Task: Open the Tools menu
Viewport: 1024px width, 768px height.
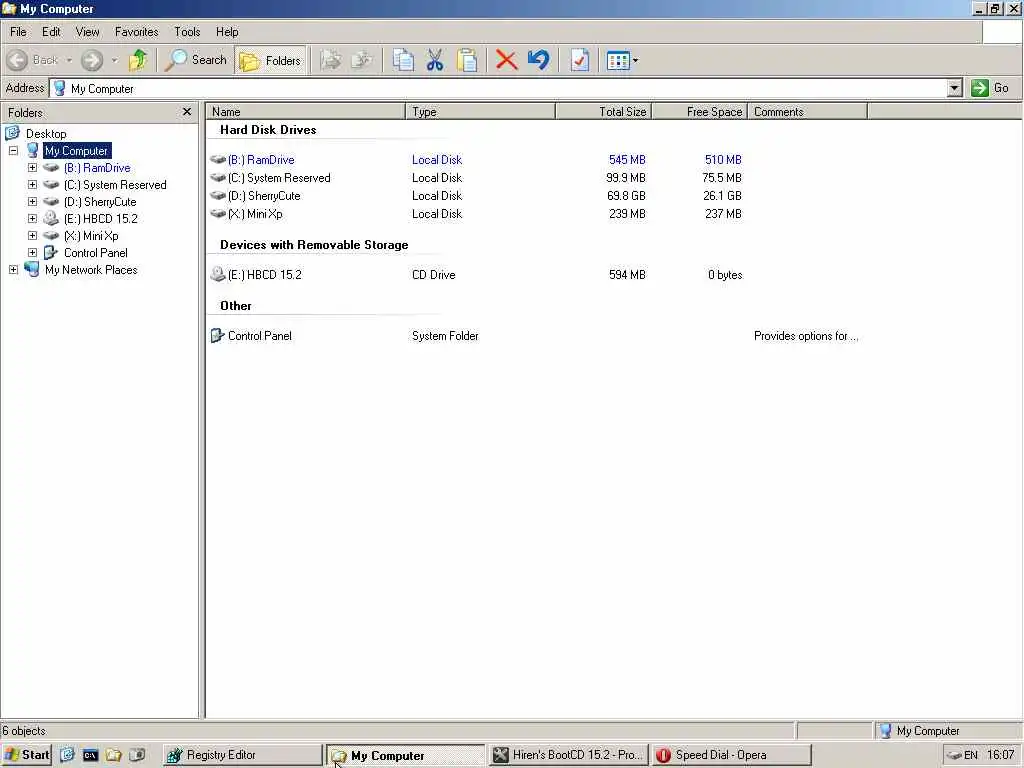Action: 187,32
